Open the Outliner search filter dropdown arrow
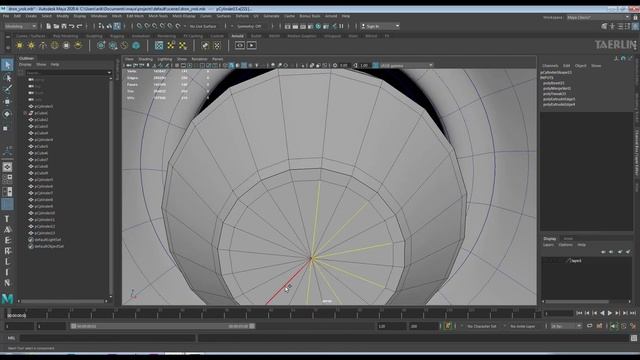 [x=109, y=73]
